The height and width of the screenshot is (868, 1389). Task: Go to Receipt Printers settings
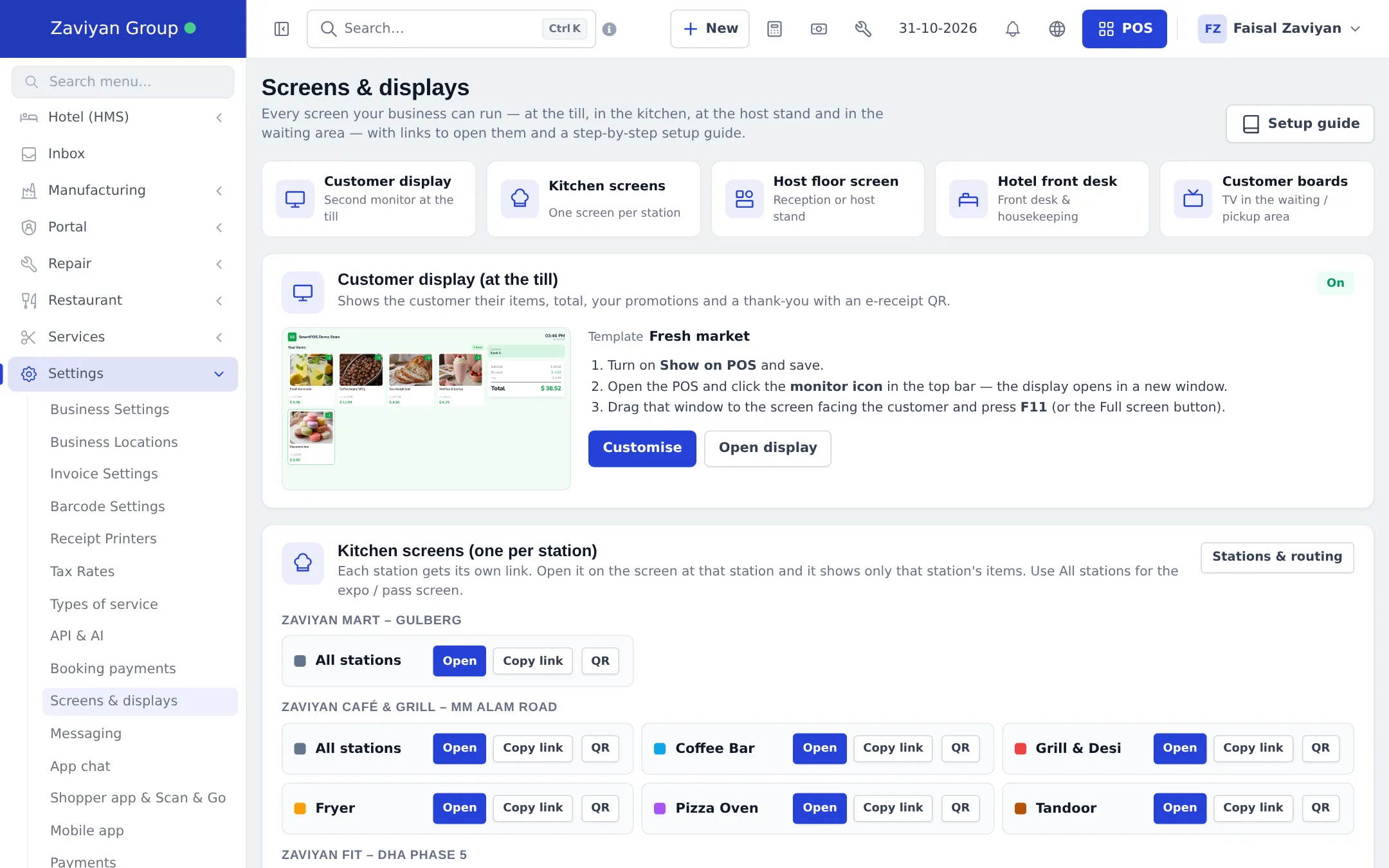point(104,539)
